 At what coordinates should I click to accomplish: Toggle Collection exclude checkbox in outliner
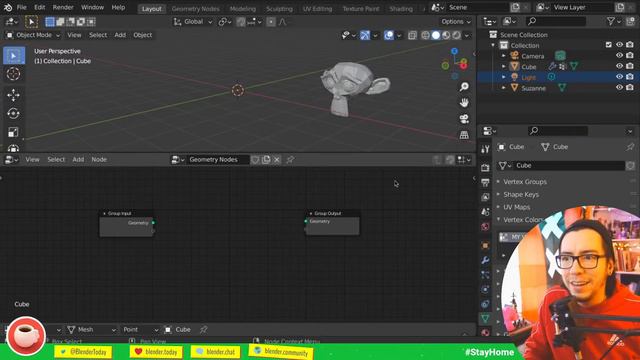point(609,45)
